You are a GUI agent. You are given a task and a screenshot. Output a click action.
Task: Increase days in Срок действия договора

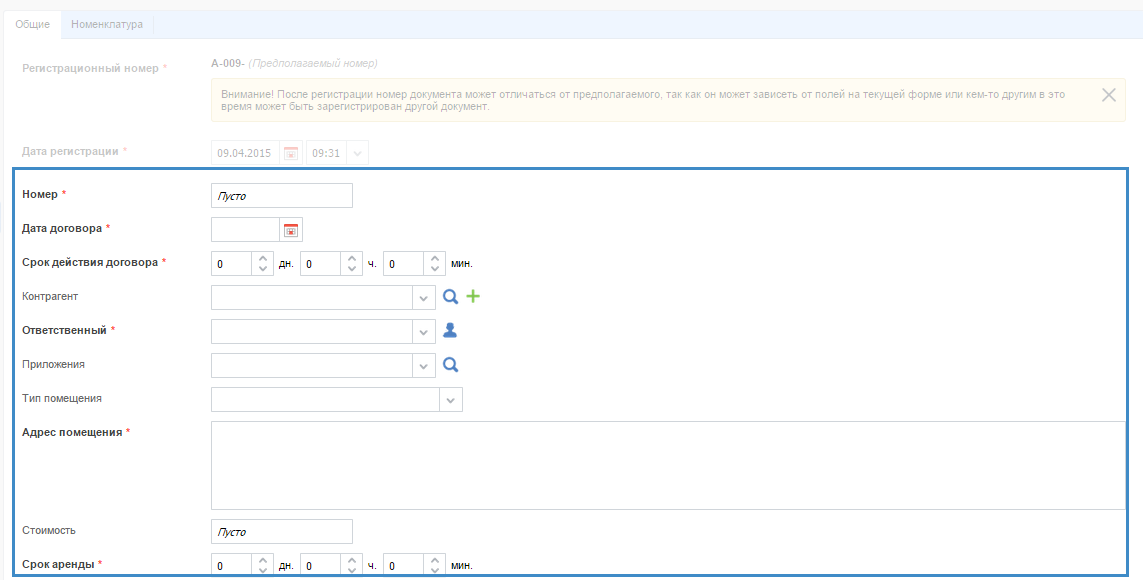[262, 258]
